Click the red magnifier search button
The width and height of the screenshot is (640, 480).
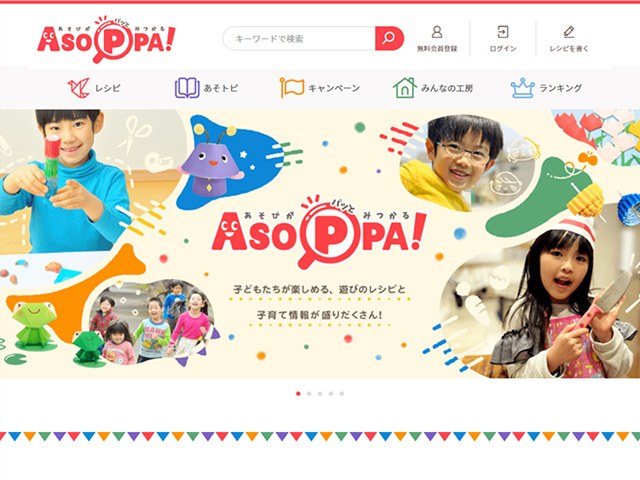(389, 38)
